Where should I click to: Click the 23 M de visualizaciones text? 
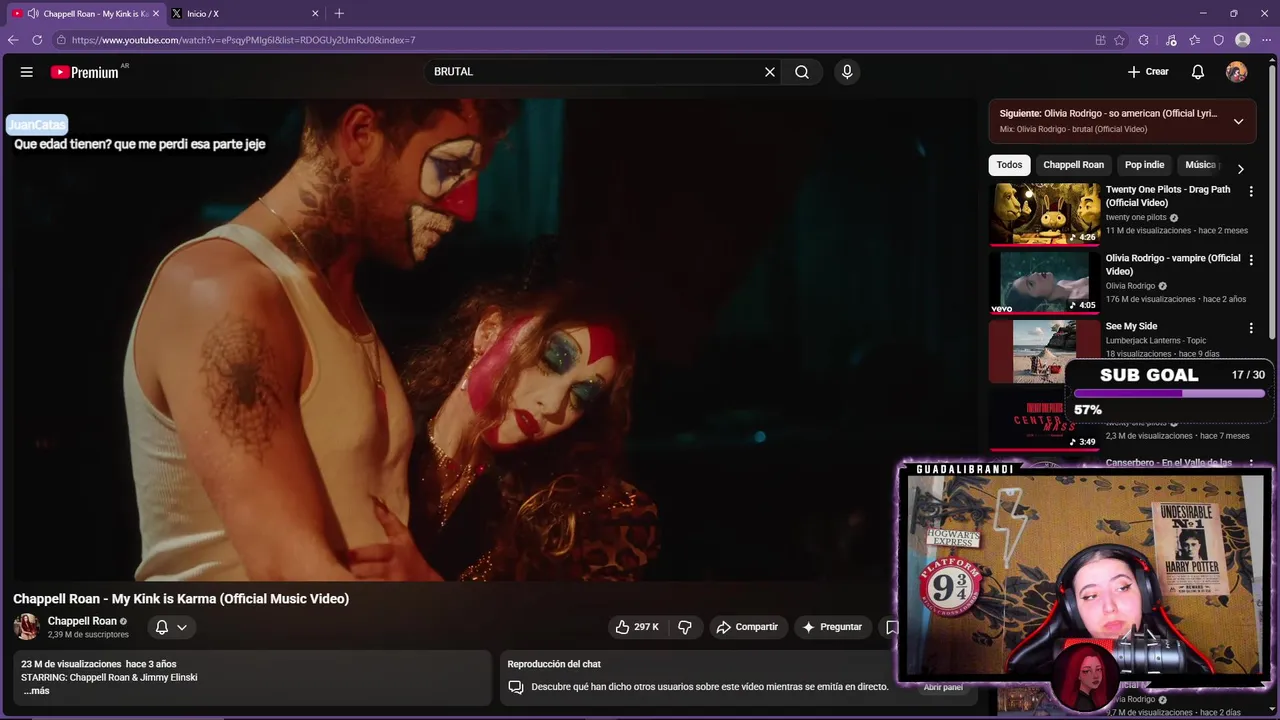(71, 664)
